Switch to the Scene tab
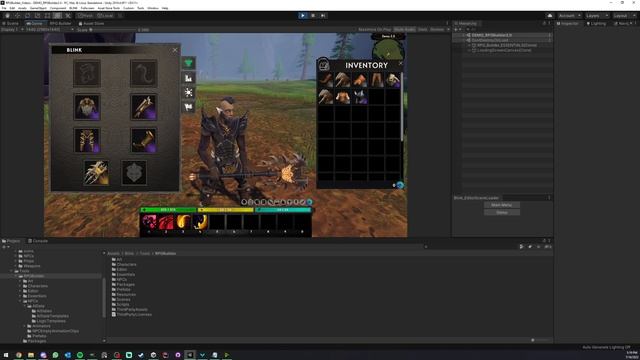The width and height of the screenshot is (640, 360). click(11, 24)
